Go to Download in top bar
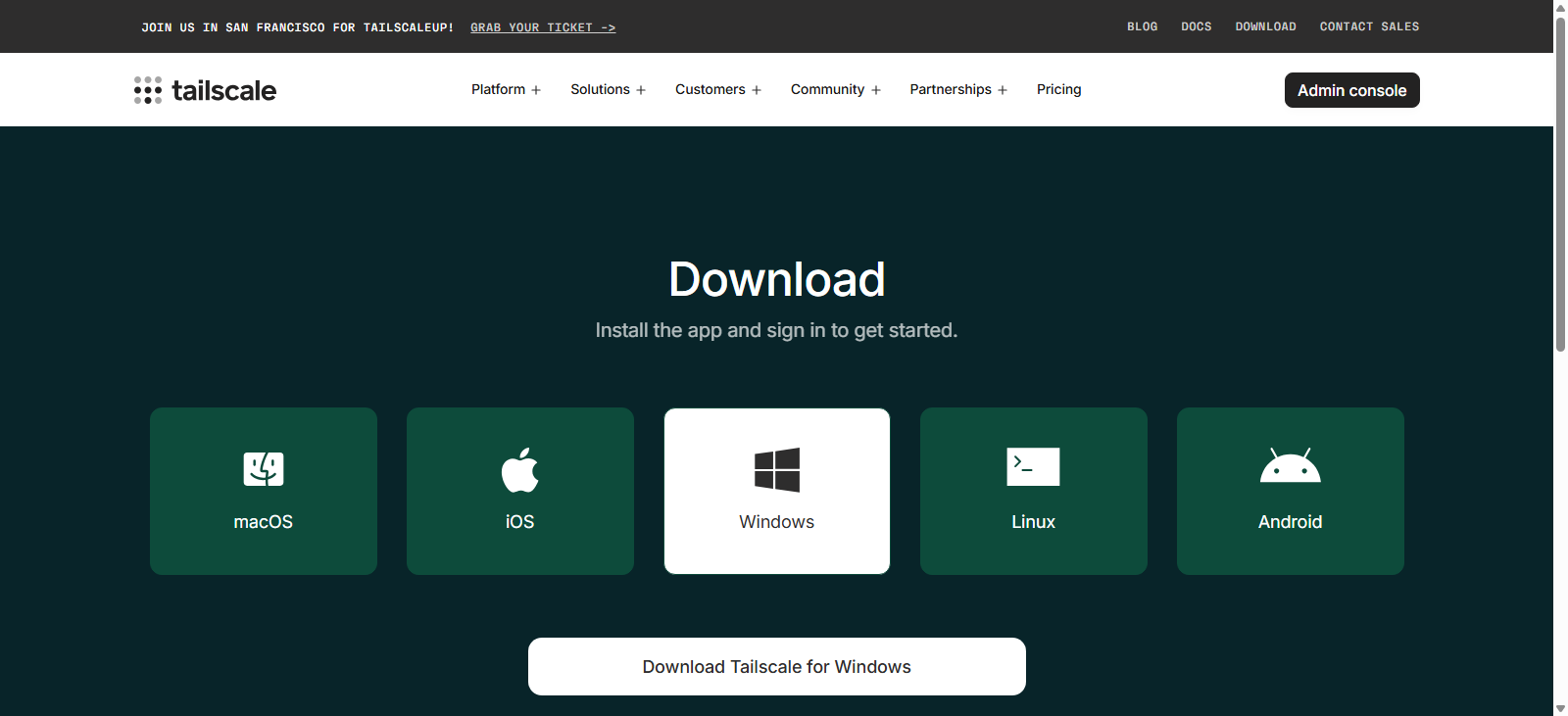This screenshot has height=716, width=1568. tap(1266, 26)
